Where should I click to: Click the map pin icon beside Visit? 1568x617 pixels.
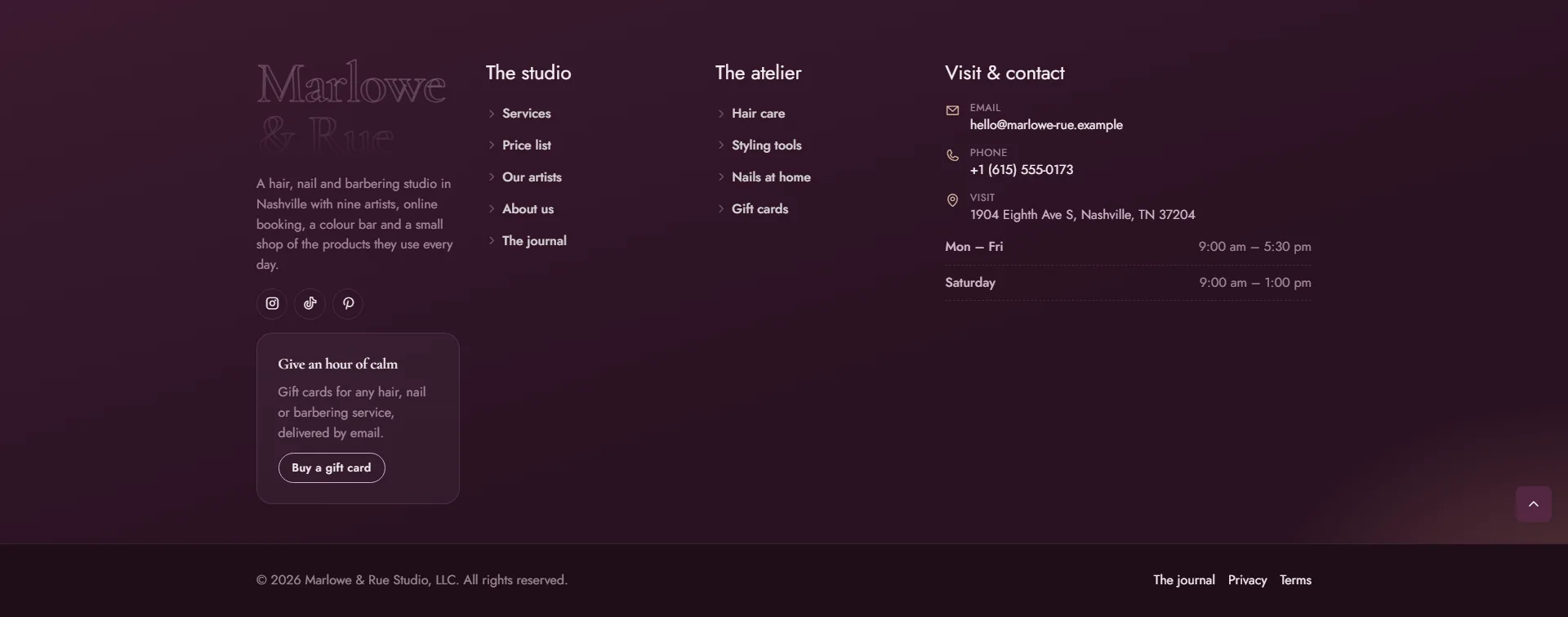(x=952, y=200)
